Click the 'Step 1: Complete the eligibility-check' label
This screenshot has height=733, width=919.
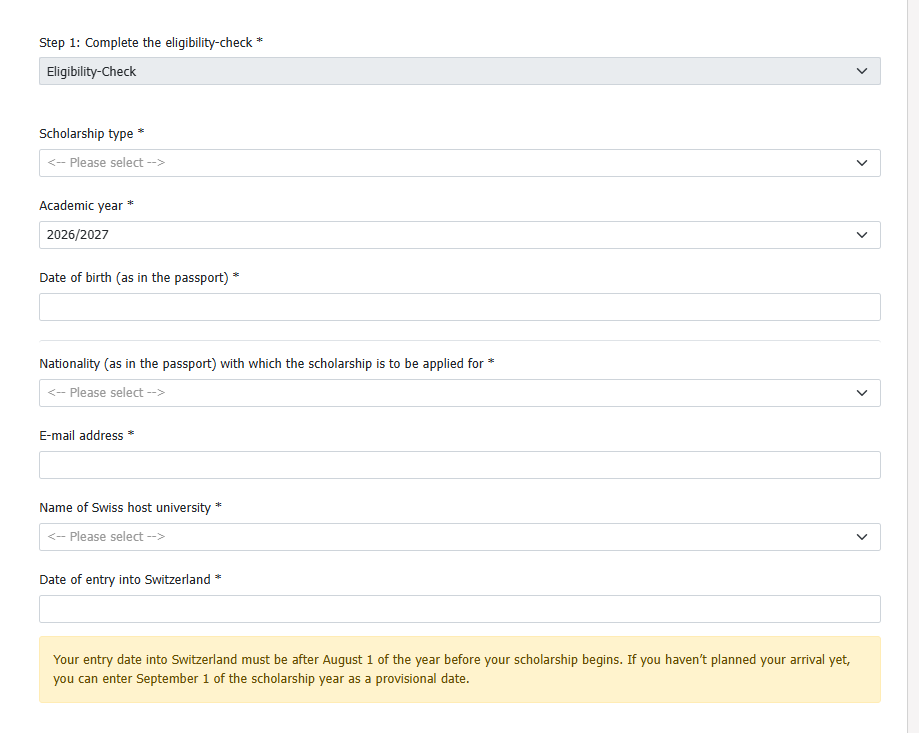[x=151, y=43]
